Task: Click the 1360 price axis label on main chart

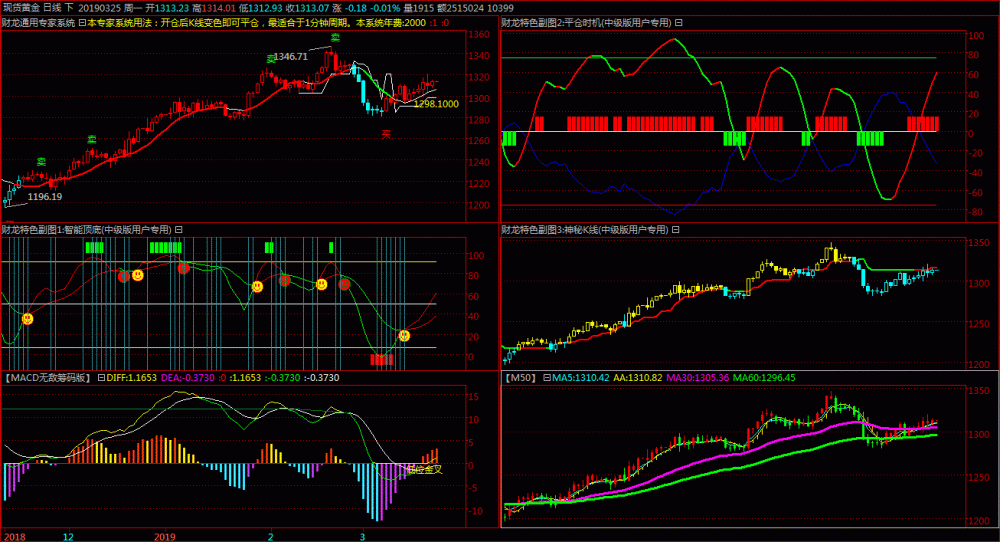Action: click(480, 34)
